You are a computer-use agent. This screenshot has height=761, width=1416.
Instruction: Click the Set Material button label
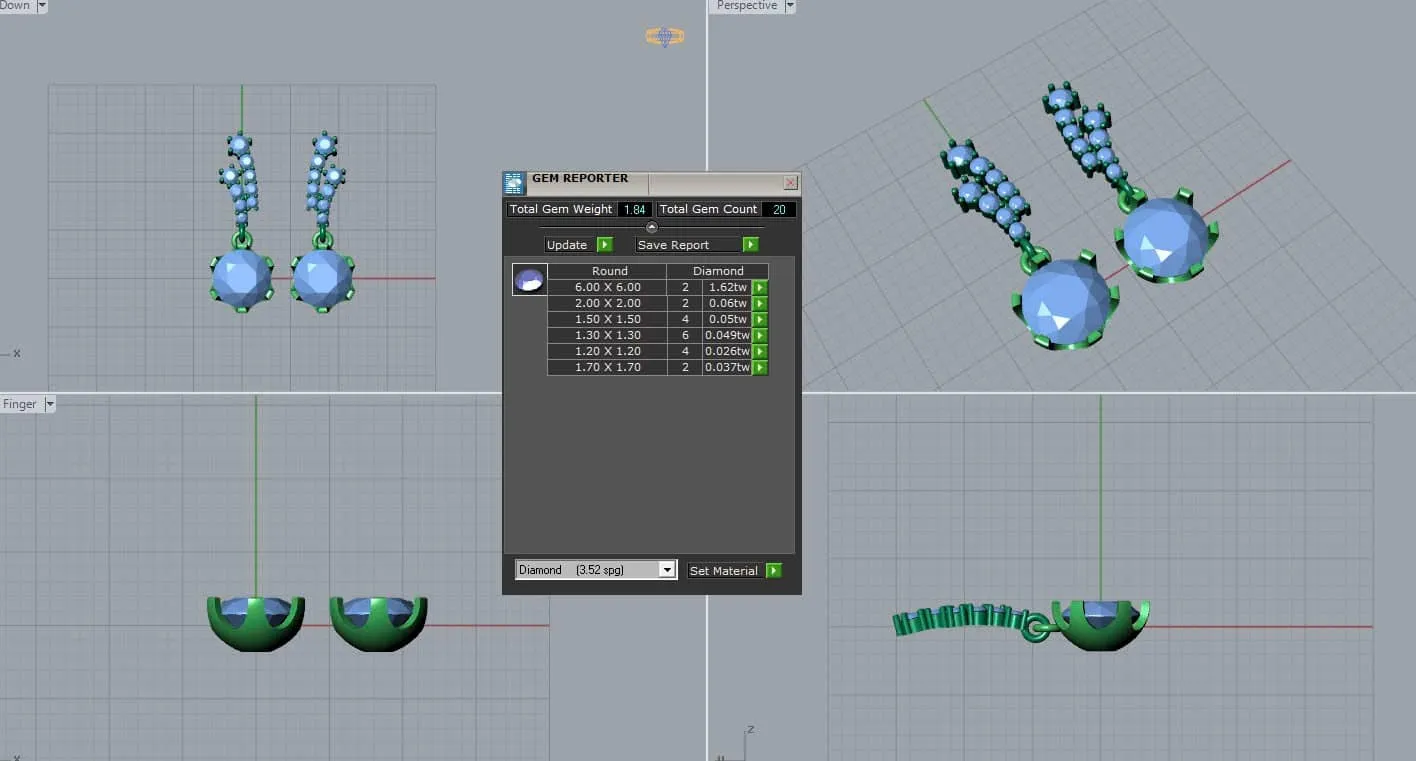724,571
